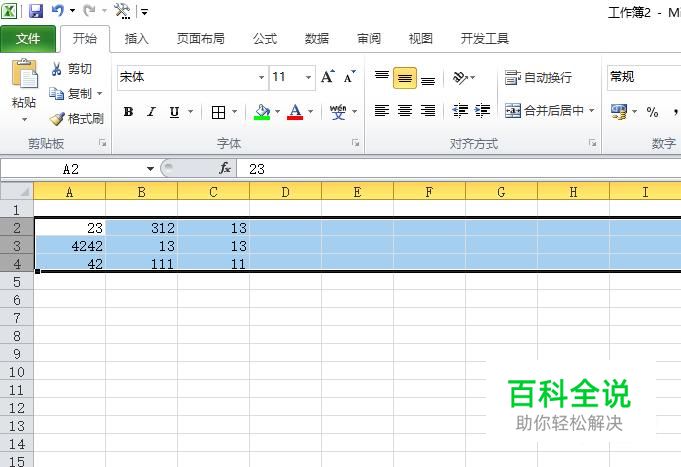Switch to the 公式 tab
This screenshot has width=681, height=467.
point(265,39)
